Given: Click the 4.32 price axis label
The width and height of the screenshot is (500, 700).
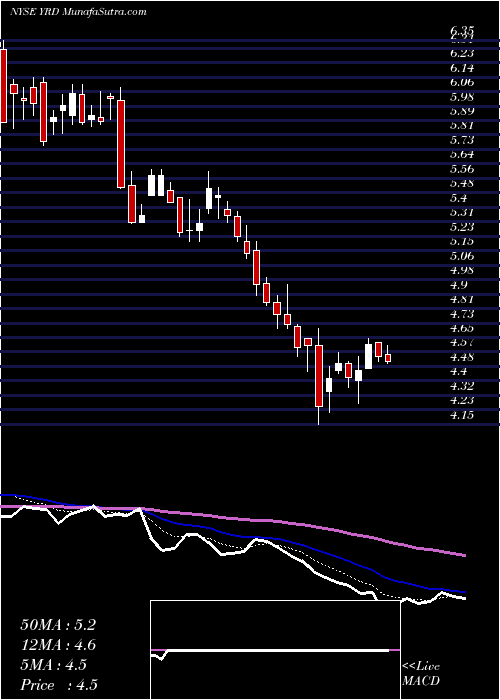Looking at the screenshot, I should [x=462, y=387].
